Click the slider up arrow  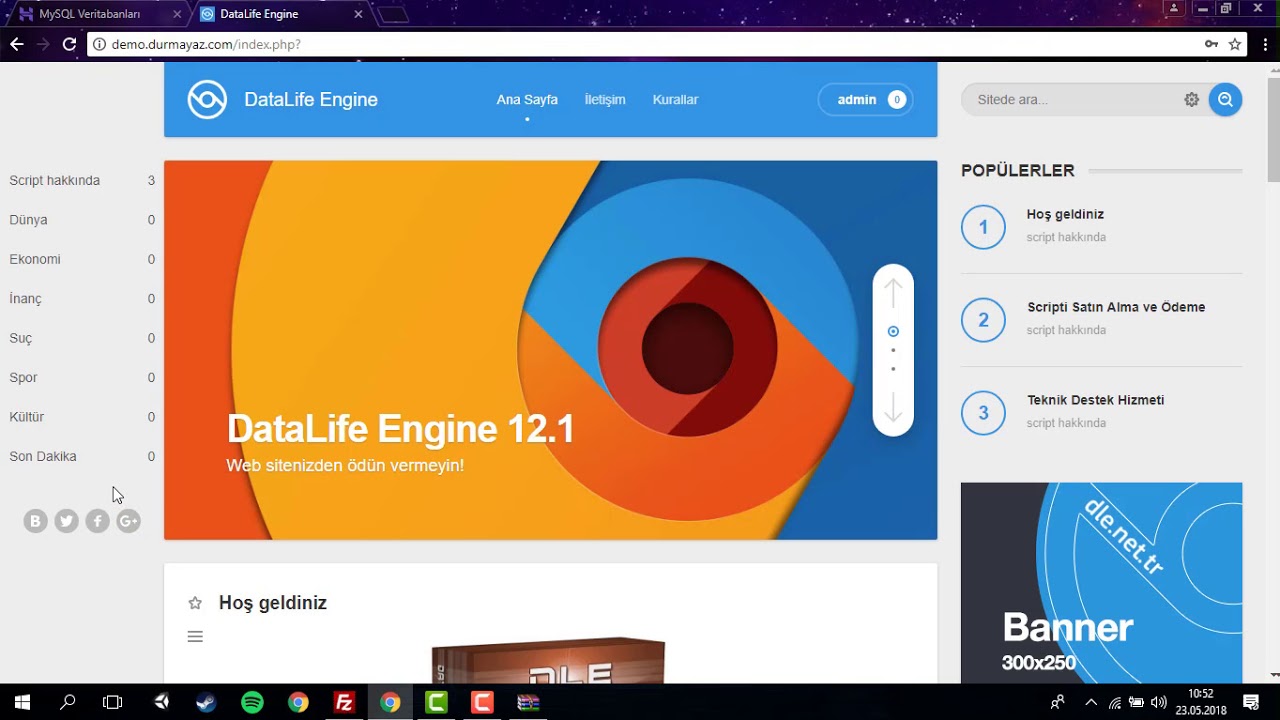[x=893, y=293]
